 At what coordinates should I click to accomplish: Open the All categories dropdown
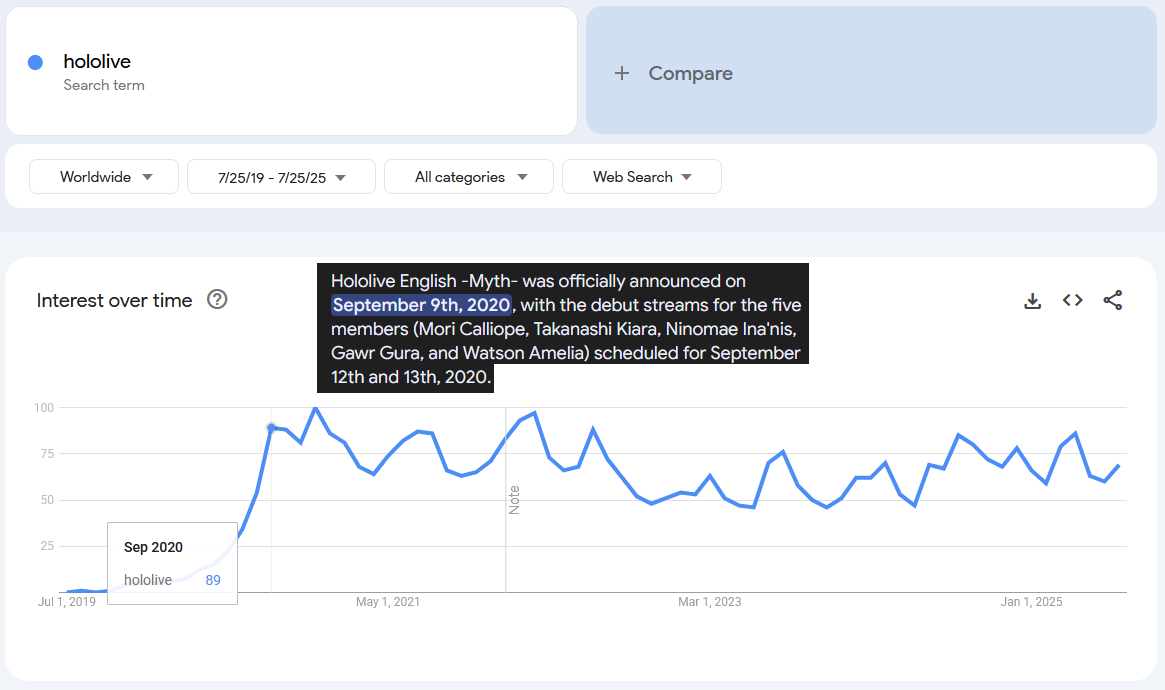pyautogui.click(x=469, y=177)
